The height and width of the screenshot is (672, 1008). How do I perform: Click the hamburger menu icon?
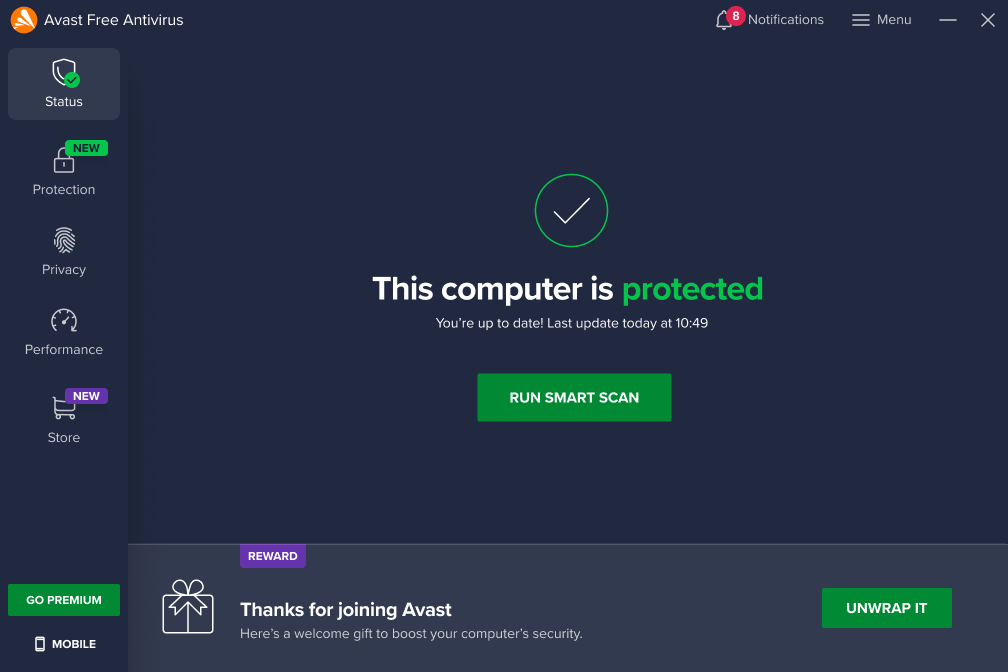click(860, 20)
